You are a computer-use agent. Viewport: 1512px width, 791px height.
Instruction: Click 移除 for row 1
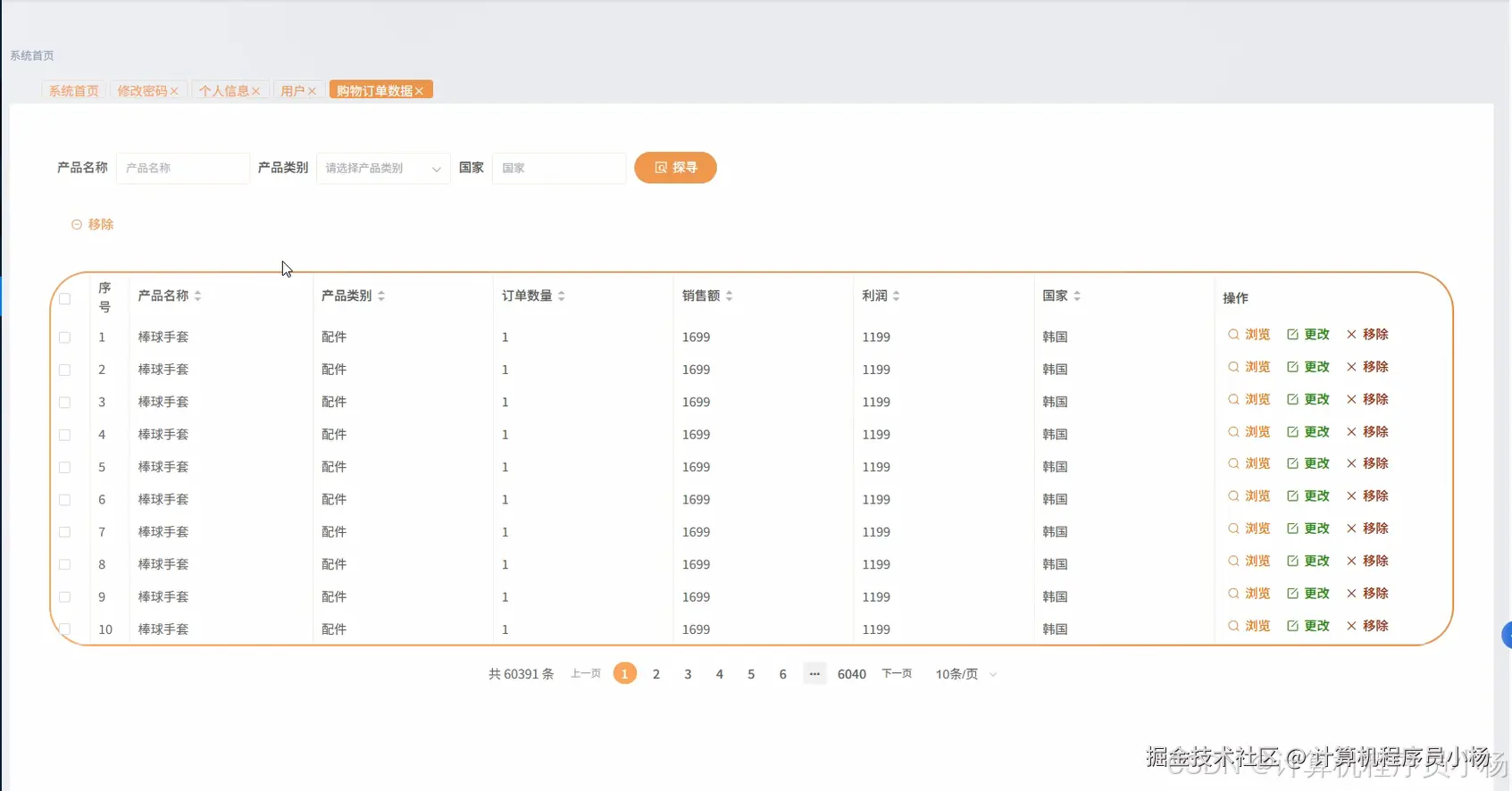coord(1366,334)
